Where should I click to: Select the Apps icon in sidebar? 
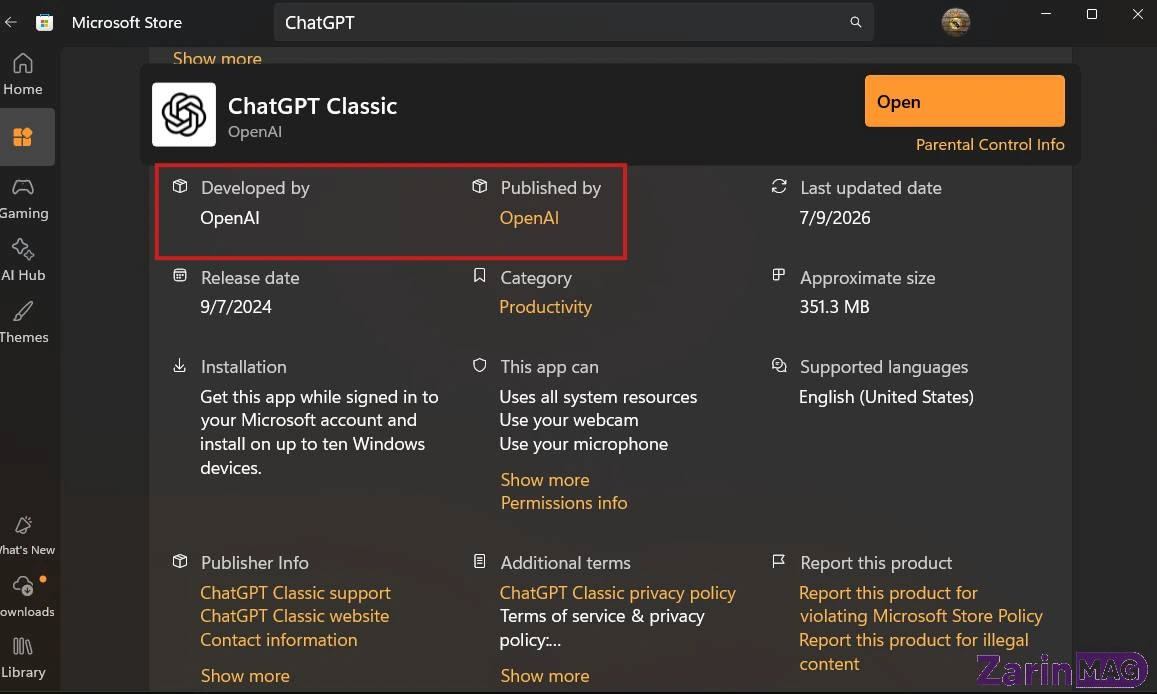coord(23,137)
